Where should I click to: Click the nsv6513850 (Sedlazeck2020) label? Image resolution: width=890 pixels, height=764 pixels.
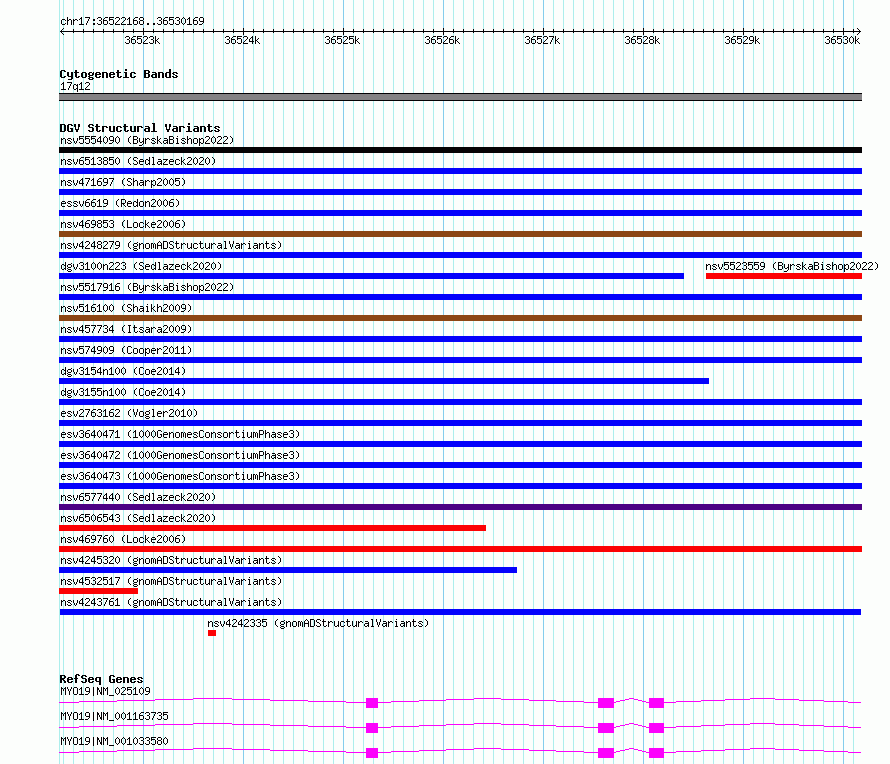138,161
